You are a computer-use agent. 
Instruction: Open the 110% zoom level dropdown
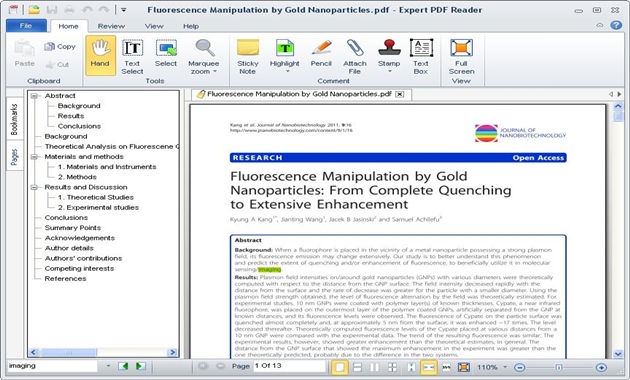(x=505, y=367)
